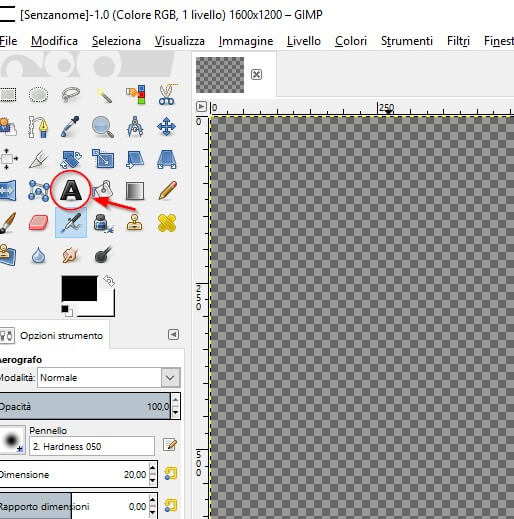Image resolution: width=514 pixels, height=519 pixels.
Task: Select the Paintbrush tool
Action: click(x=7, y=223)
